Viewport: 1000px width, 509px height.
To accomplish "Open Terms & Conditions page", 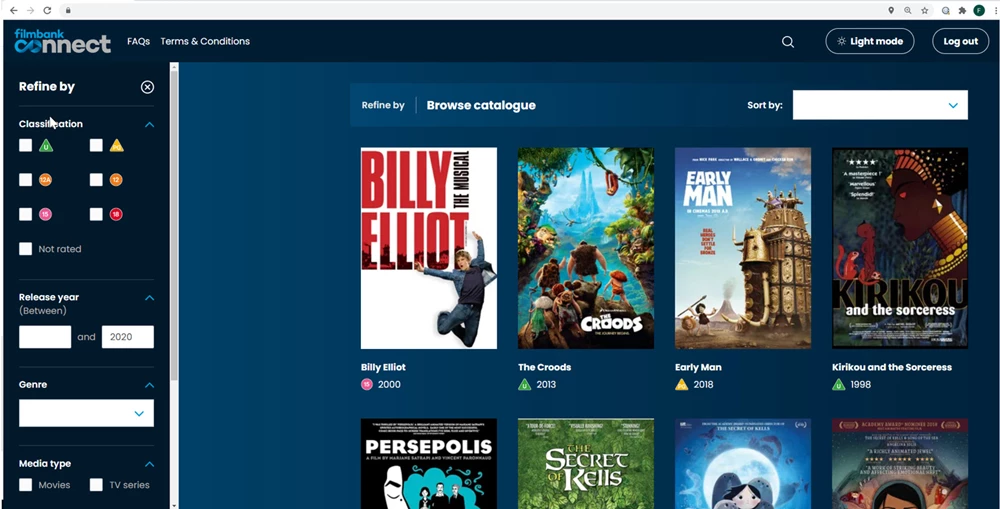I will [x=205, y=41].
